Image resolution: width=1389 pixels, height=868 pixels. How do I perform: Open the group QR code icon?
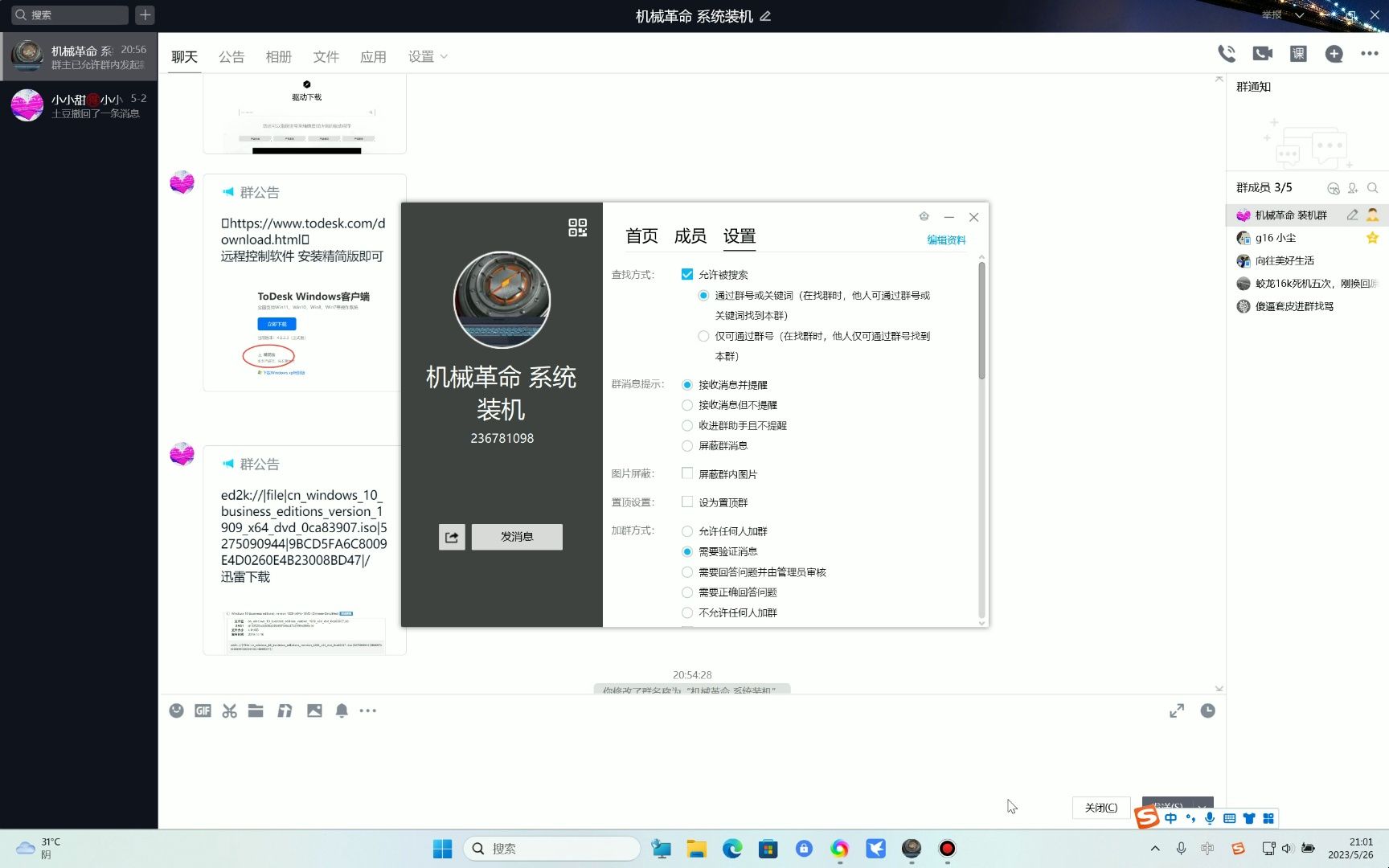tap(577, 227)
